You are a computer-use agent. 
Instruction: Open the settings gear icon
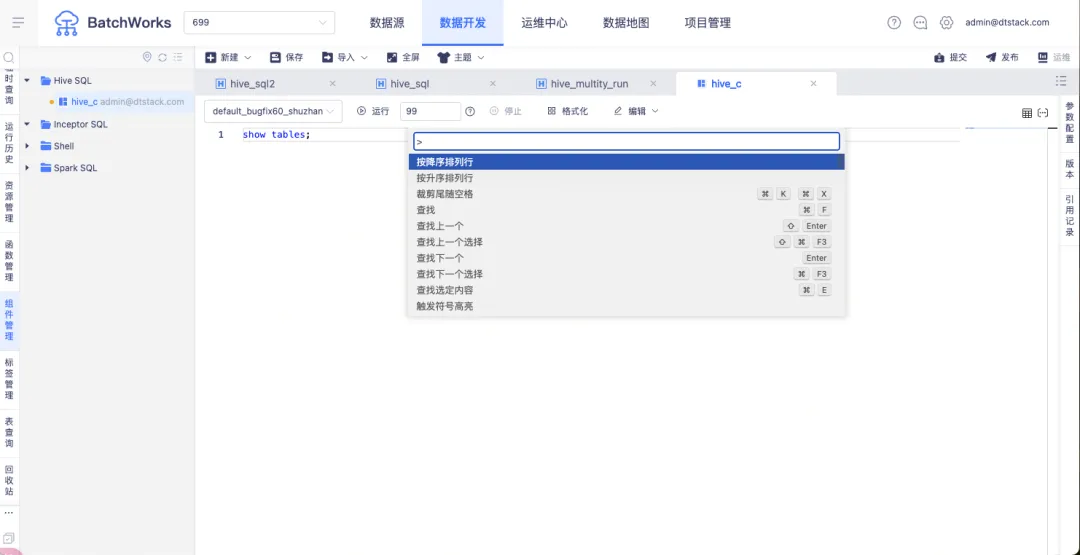946,23
